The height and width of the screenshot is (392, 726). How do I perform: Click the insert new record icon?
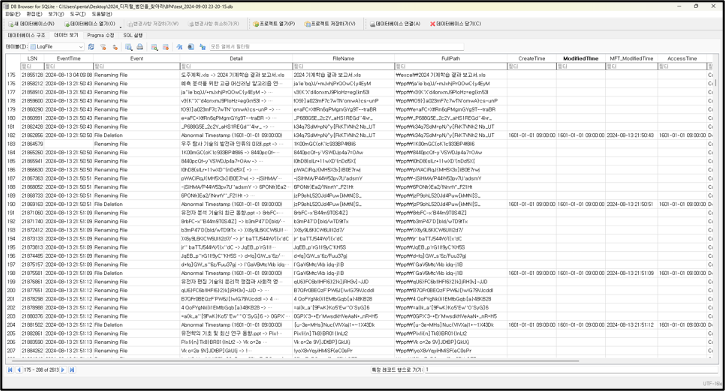pos(154,47)
